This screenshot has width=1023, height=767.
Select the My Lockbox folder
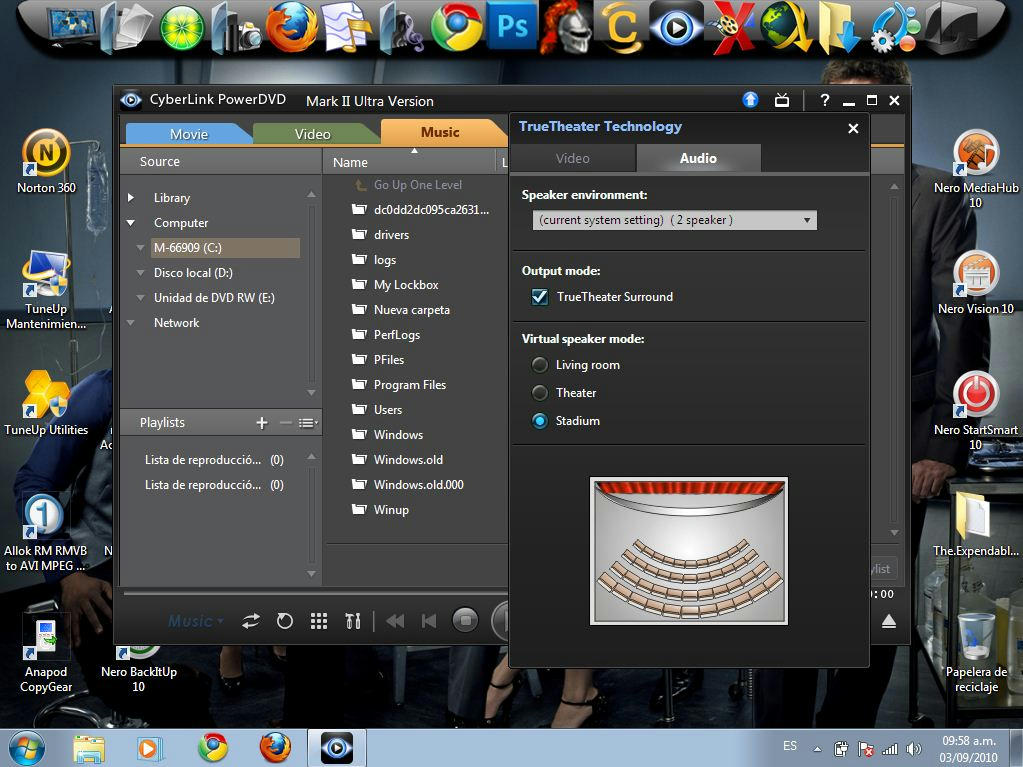406,285
